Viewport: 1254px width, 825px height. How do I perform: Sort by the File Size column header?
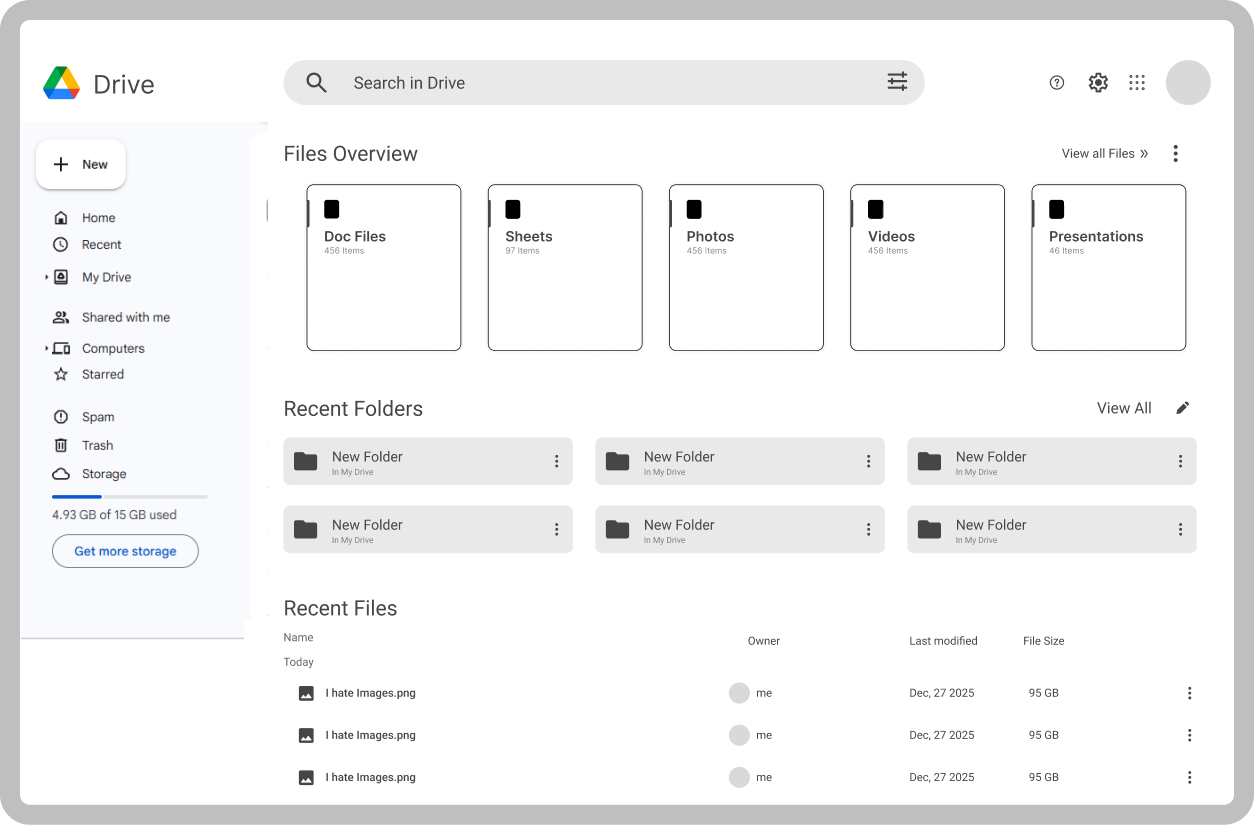(x=1043, y=641)
